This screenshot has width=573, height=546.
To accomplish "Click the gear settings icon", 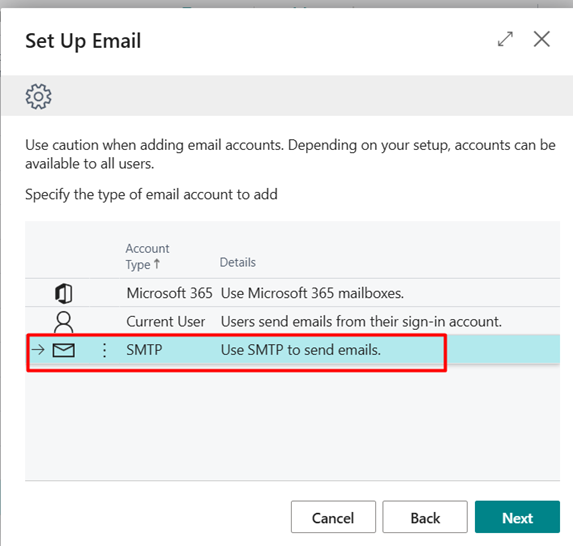I will 38,96.
